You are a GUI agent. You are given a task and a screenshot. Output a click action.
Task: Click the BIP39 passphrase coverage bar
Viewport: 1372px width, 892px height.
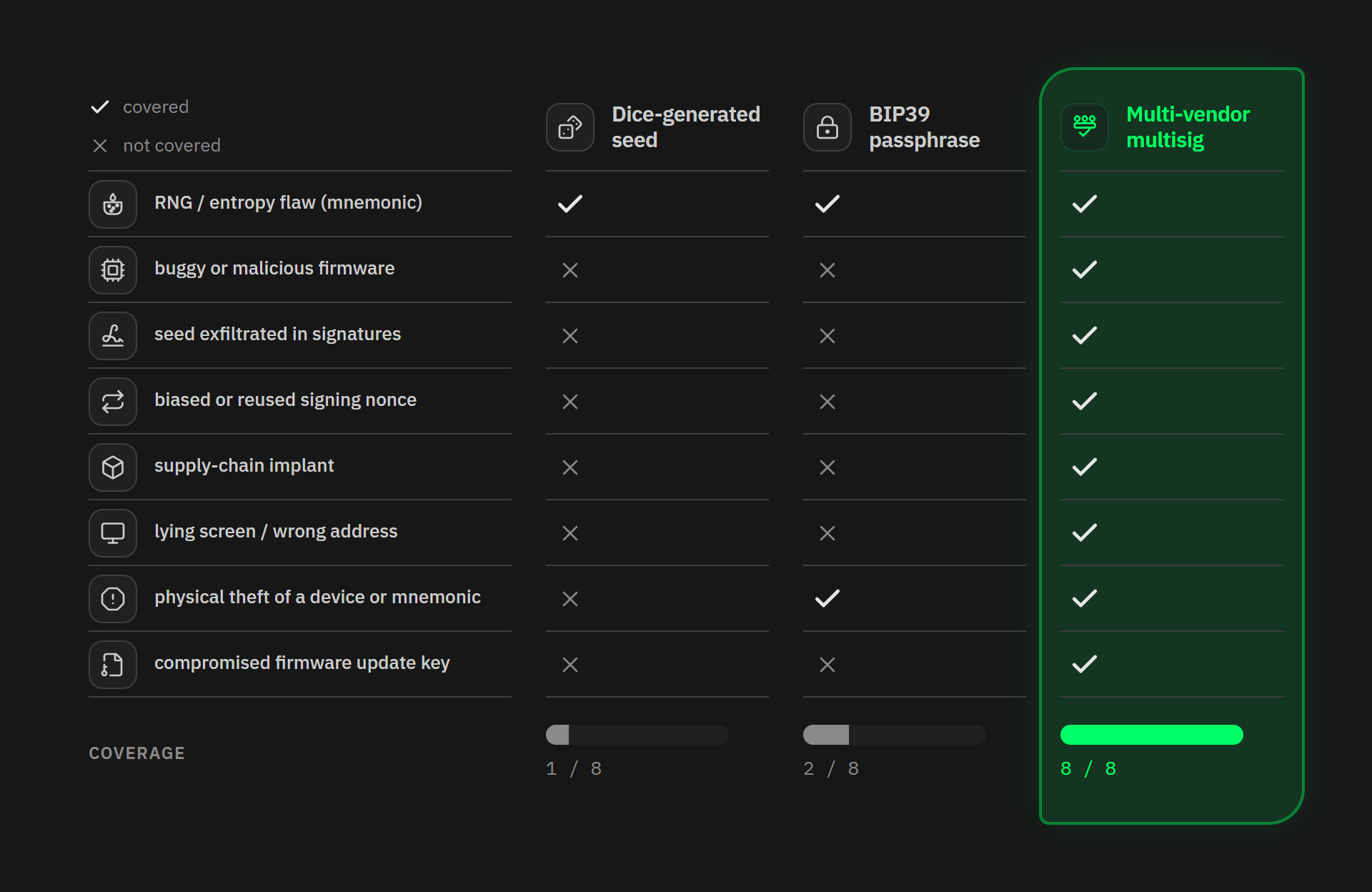(x=895, y=735)
